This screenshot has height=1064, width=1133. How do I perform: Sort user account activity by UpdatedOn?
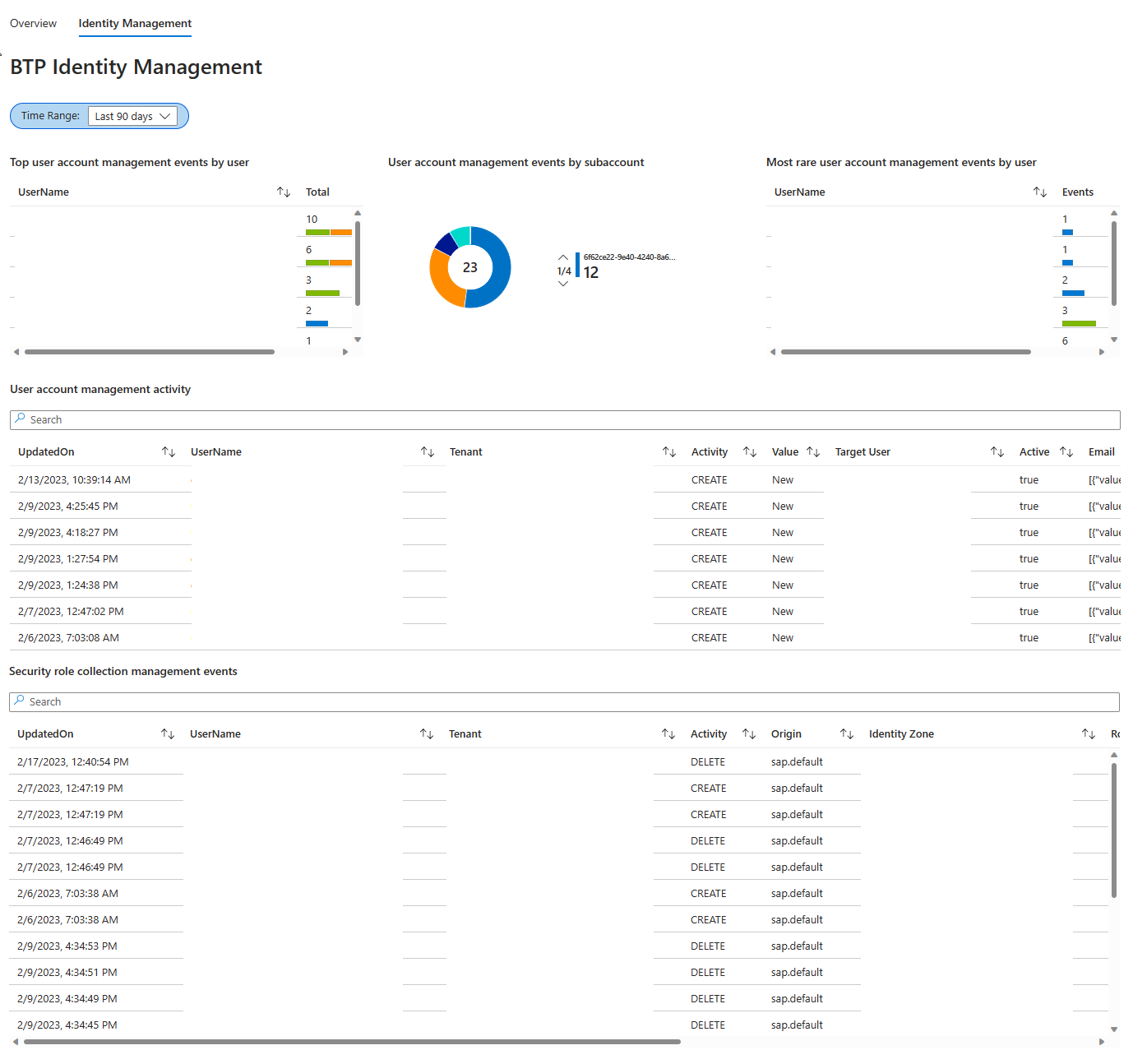[169, 451]
